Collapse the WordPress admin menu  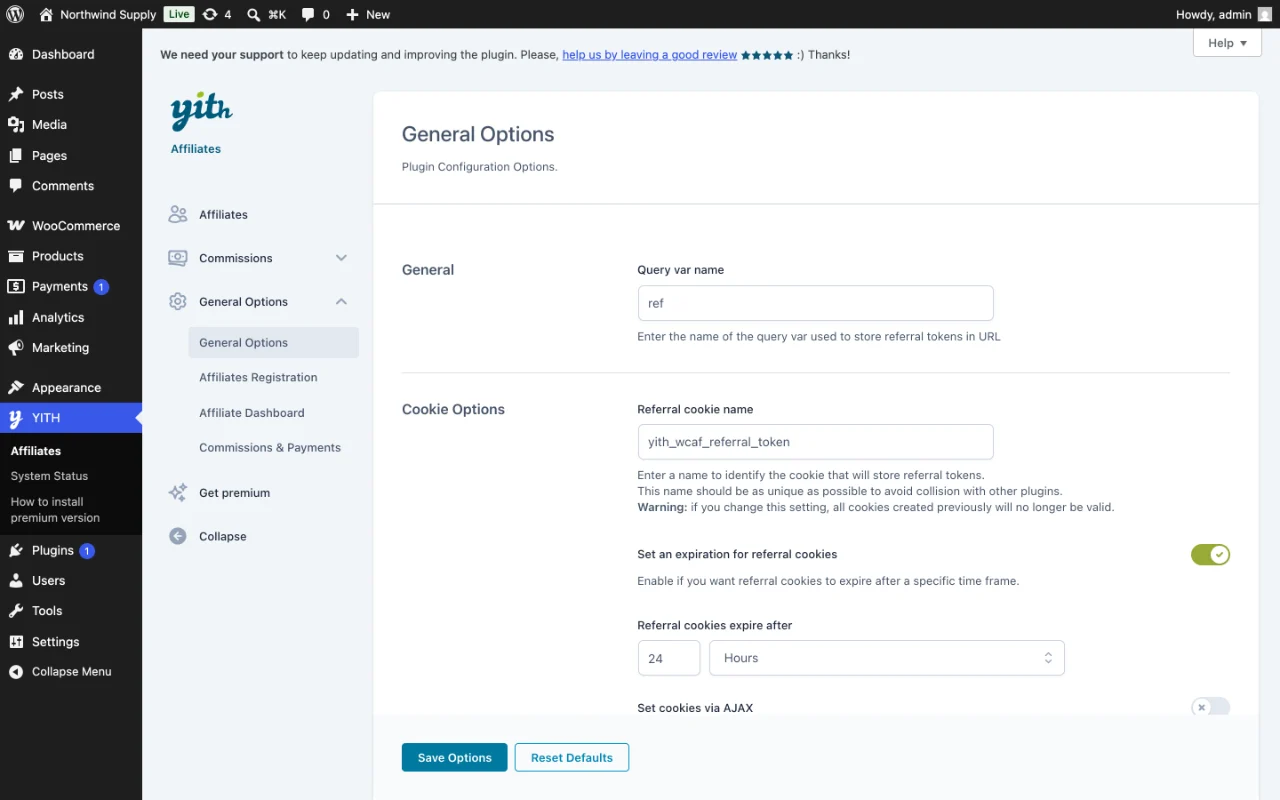click(71, 671)
